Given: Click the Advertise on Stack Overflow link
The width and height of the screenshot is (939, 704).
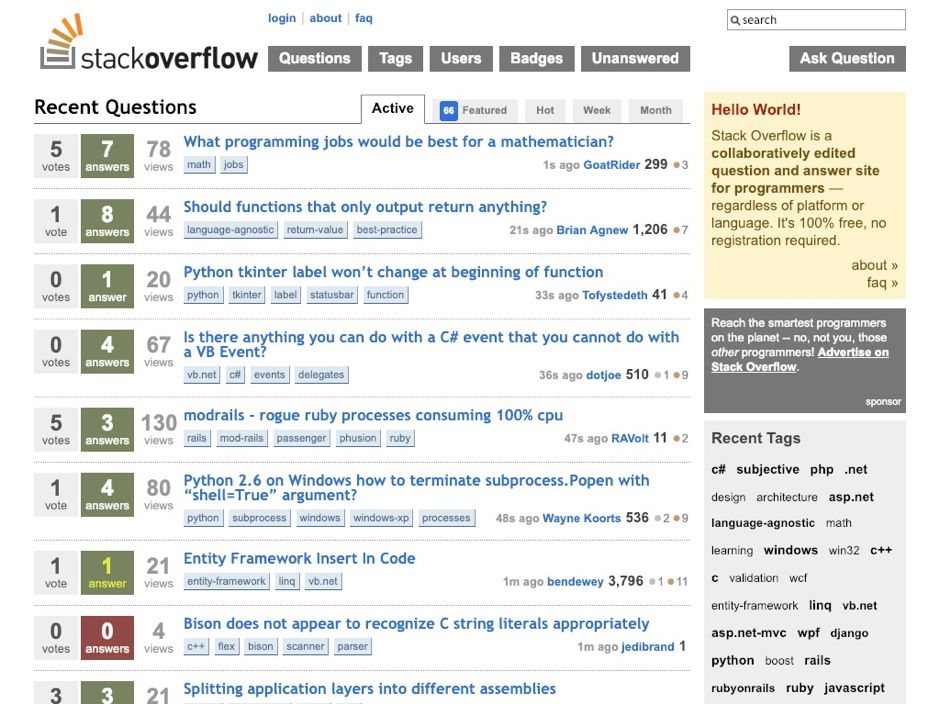Looking at the screenshot, I should 852,351.
